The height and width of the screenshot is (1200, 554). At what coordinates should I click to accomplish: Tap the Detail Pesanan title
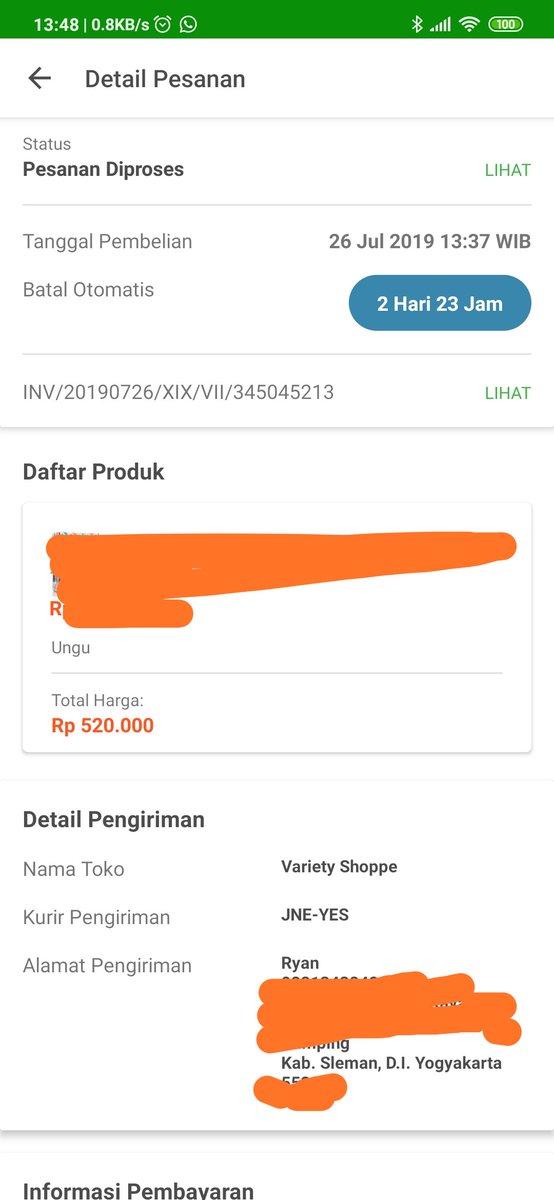click(165, 79)
